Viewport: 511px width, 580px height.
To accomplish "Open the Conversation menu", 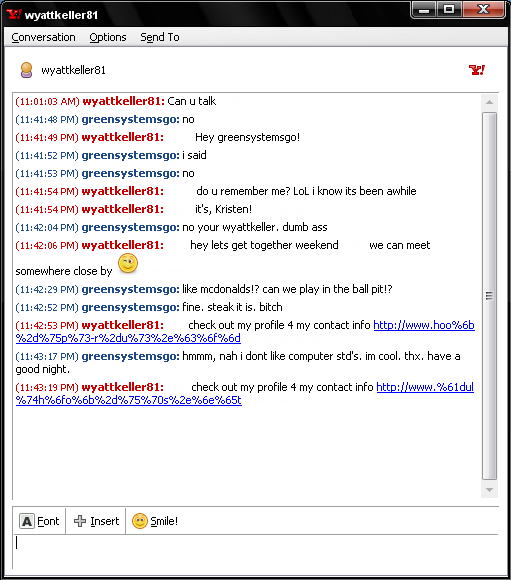I will [x=43, y=37].
